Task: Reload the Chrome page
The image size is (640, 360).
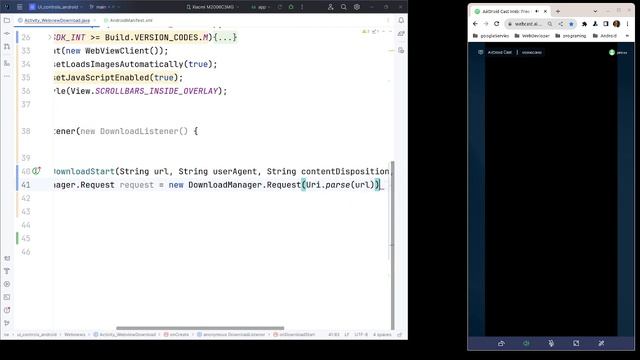Action: [x=497, y=24]
